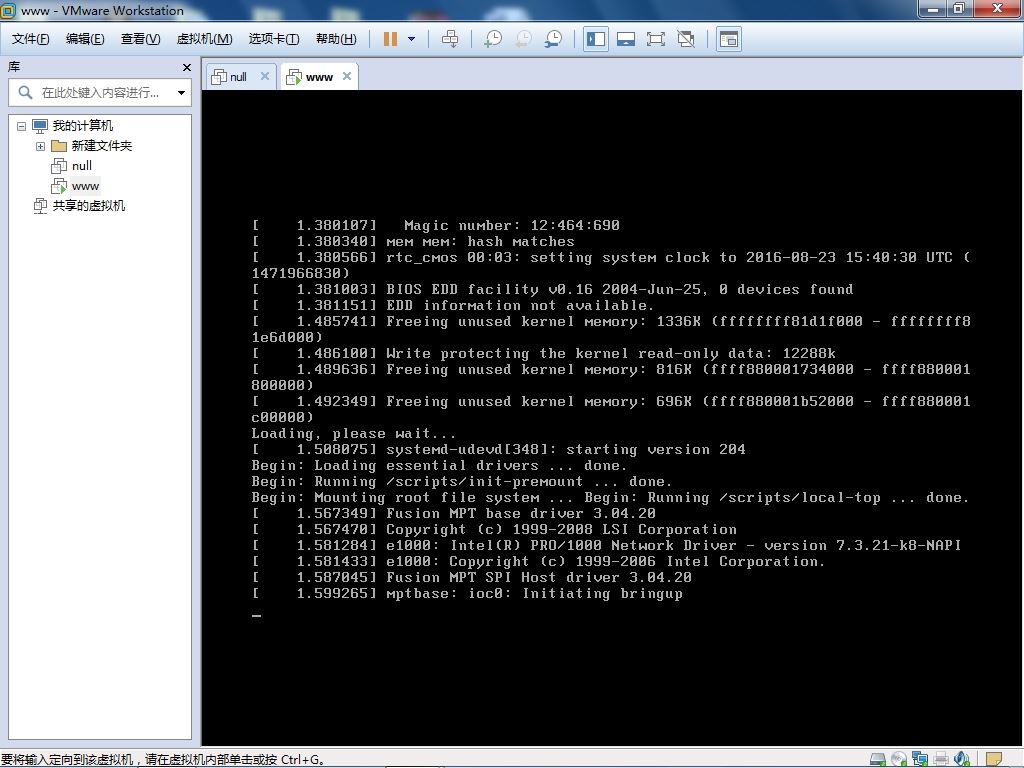Click the network adapter status icon
The image size is (1024, 768).
[x=920, y=759]
